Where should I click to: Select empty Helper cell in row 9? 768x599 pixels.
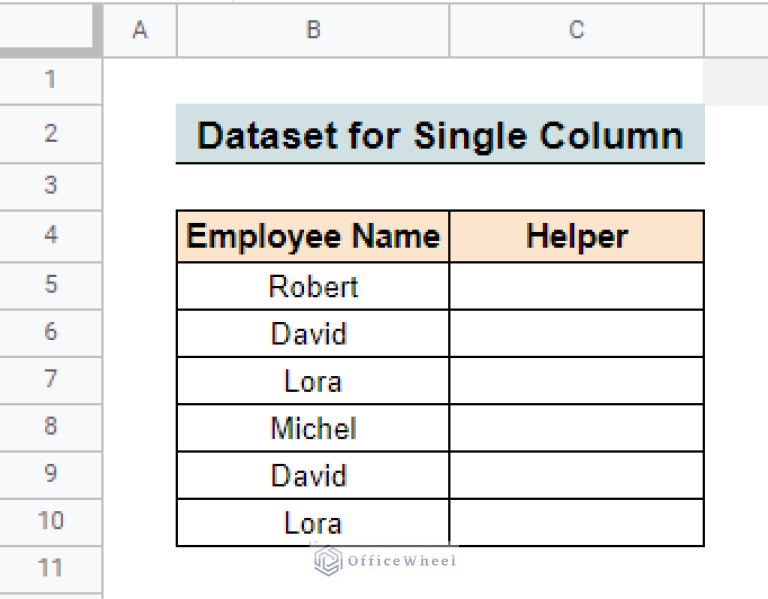coord(576,475)
